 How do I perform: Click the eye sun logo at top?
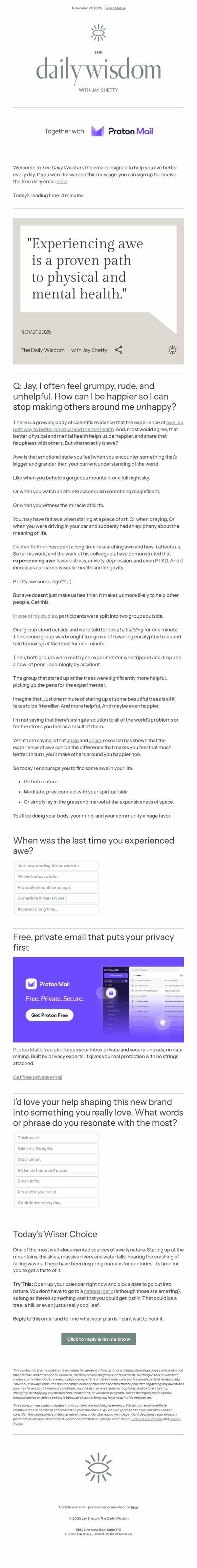point(98,32)
